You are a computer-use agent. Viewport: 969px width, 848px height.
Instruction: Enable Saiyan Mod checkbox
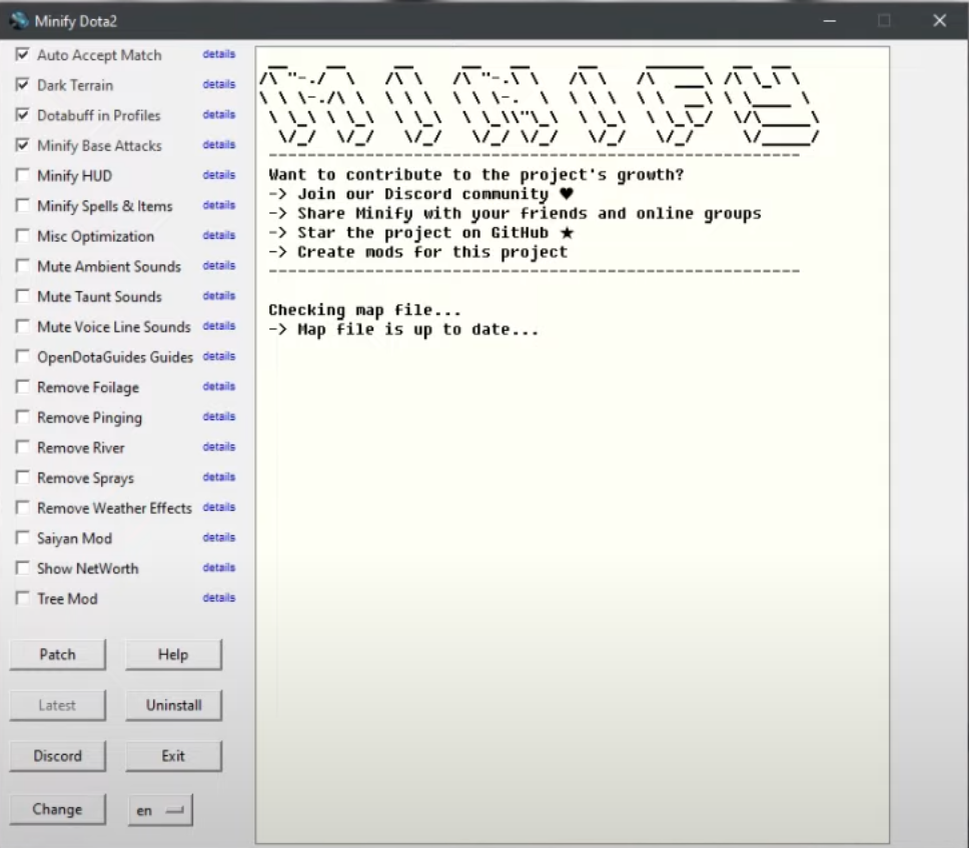coord(22,538)
